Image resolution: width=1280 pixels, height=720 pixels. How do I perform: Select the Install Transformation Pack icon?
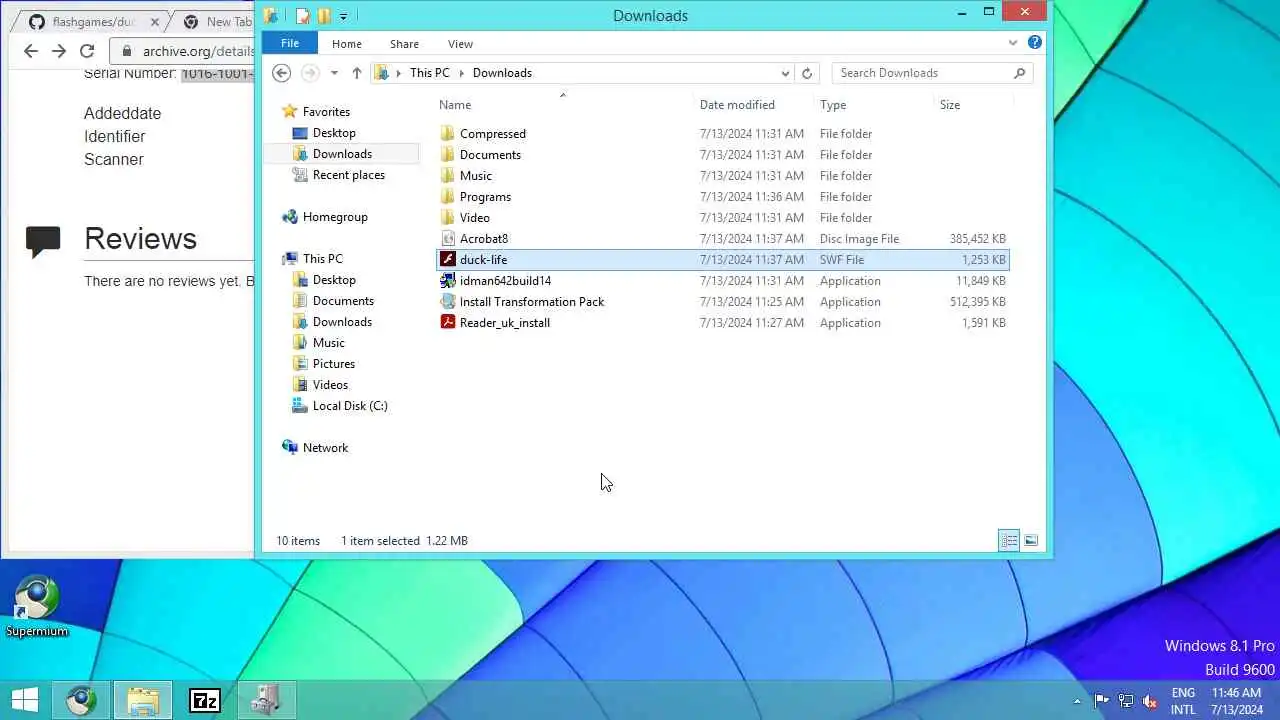click(447, 301)
